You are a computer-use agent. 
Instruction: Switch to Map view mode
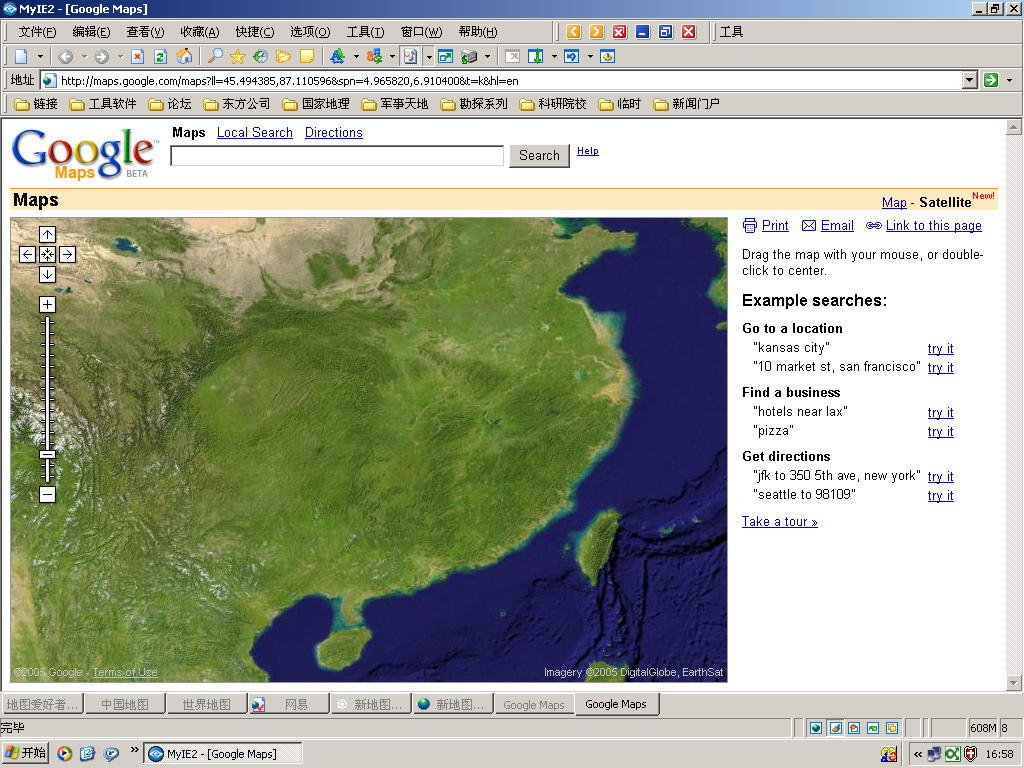tap(894, 203)
